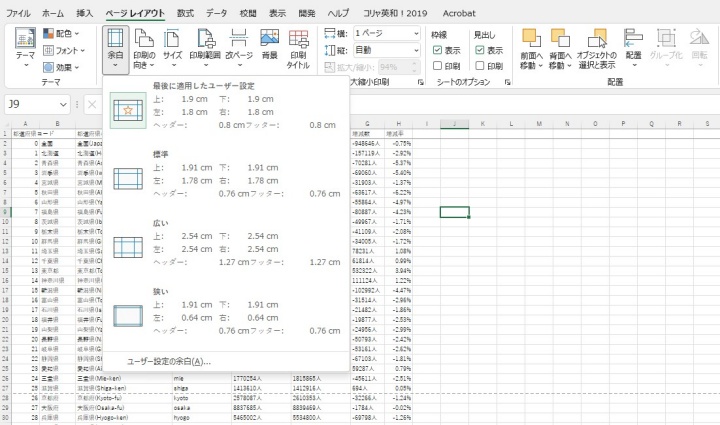The height and width of the screenshot is (425, 720).
Task: Open the 配置 align menu
Action: [x=633, y=47]
